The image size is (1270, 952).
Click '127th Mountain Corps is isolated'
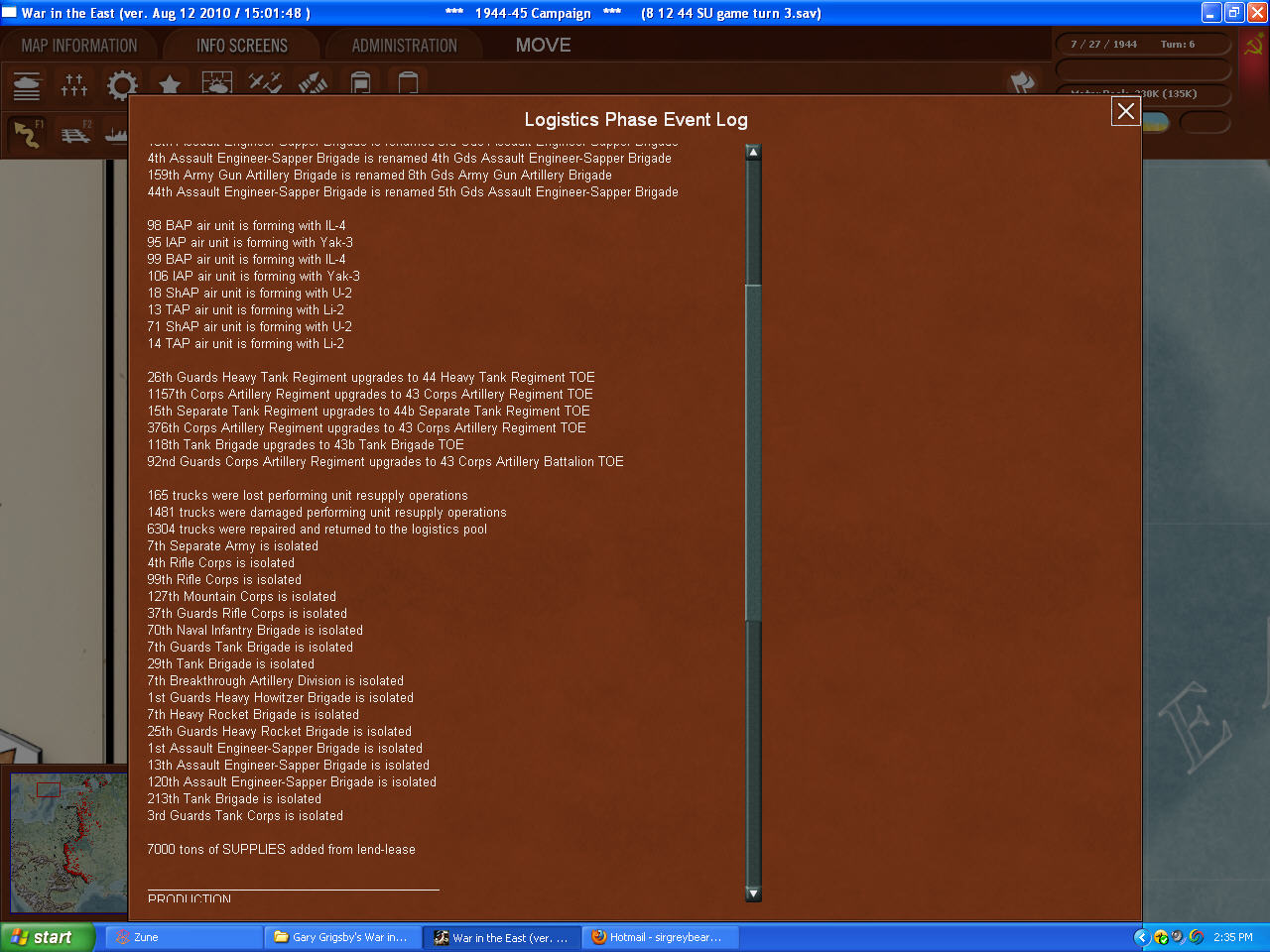[242, 597]
